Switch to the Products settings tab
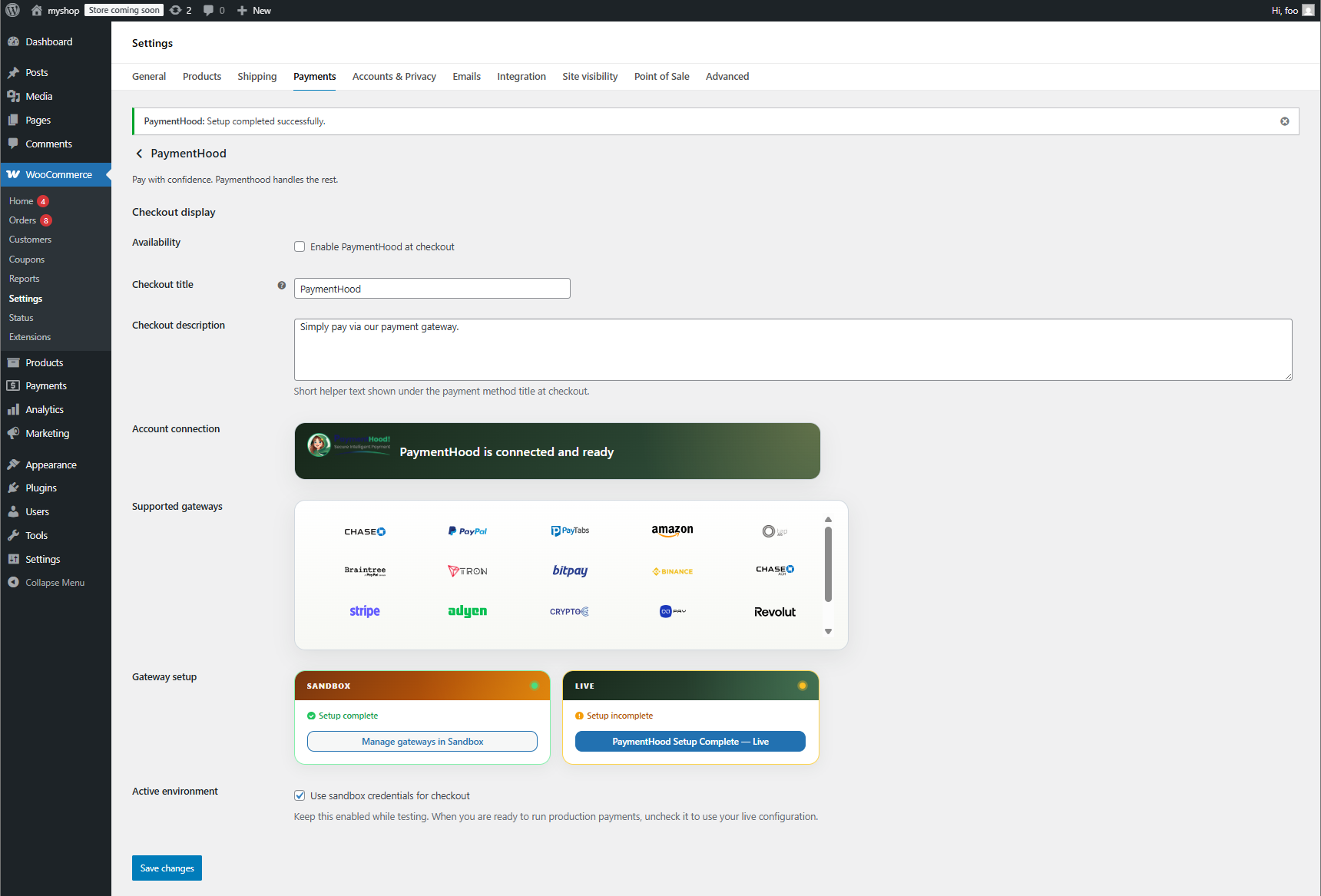This screenshot has height=896, width=1321. click(x=202, y=77)
